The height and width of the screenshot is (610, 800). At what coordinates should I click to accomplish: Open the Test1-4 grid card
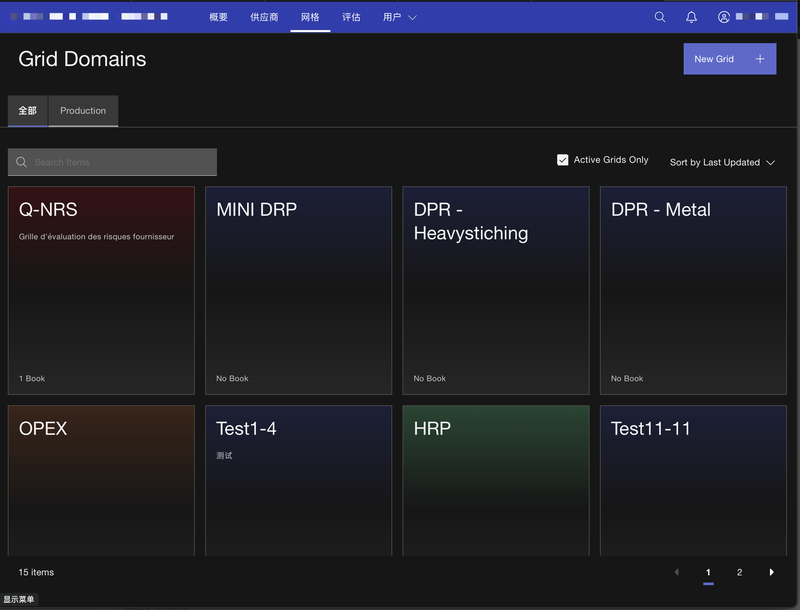click(298, 480)
